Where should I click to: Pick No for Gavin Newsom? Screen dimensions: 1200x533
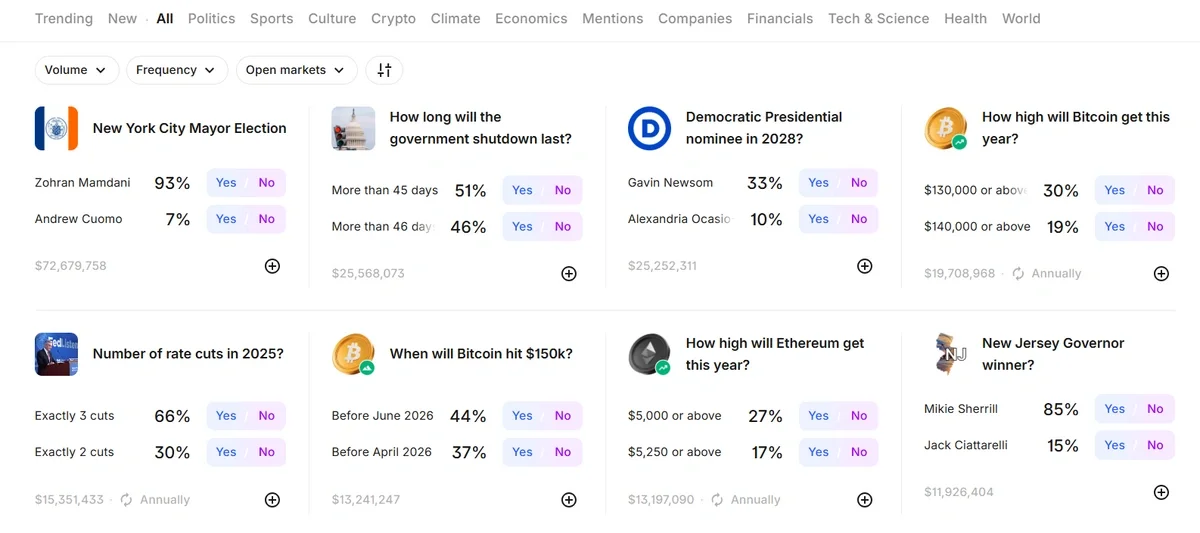(859, 183)
